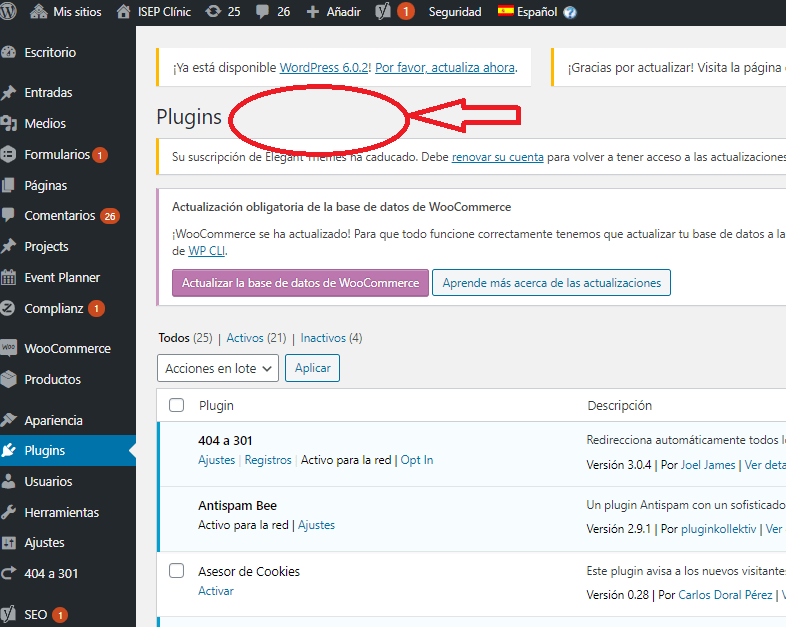Open the Yoast SEO icon in toolbar
The image size is (786, 627).
[x=383, y=11]
